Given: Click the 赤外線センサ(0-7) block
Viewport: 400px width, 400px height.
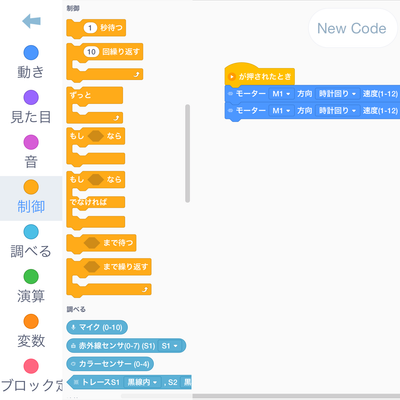Looking at the screenshot, I should click(x=126, y=346).
